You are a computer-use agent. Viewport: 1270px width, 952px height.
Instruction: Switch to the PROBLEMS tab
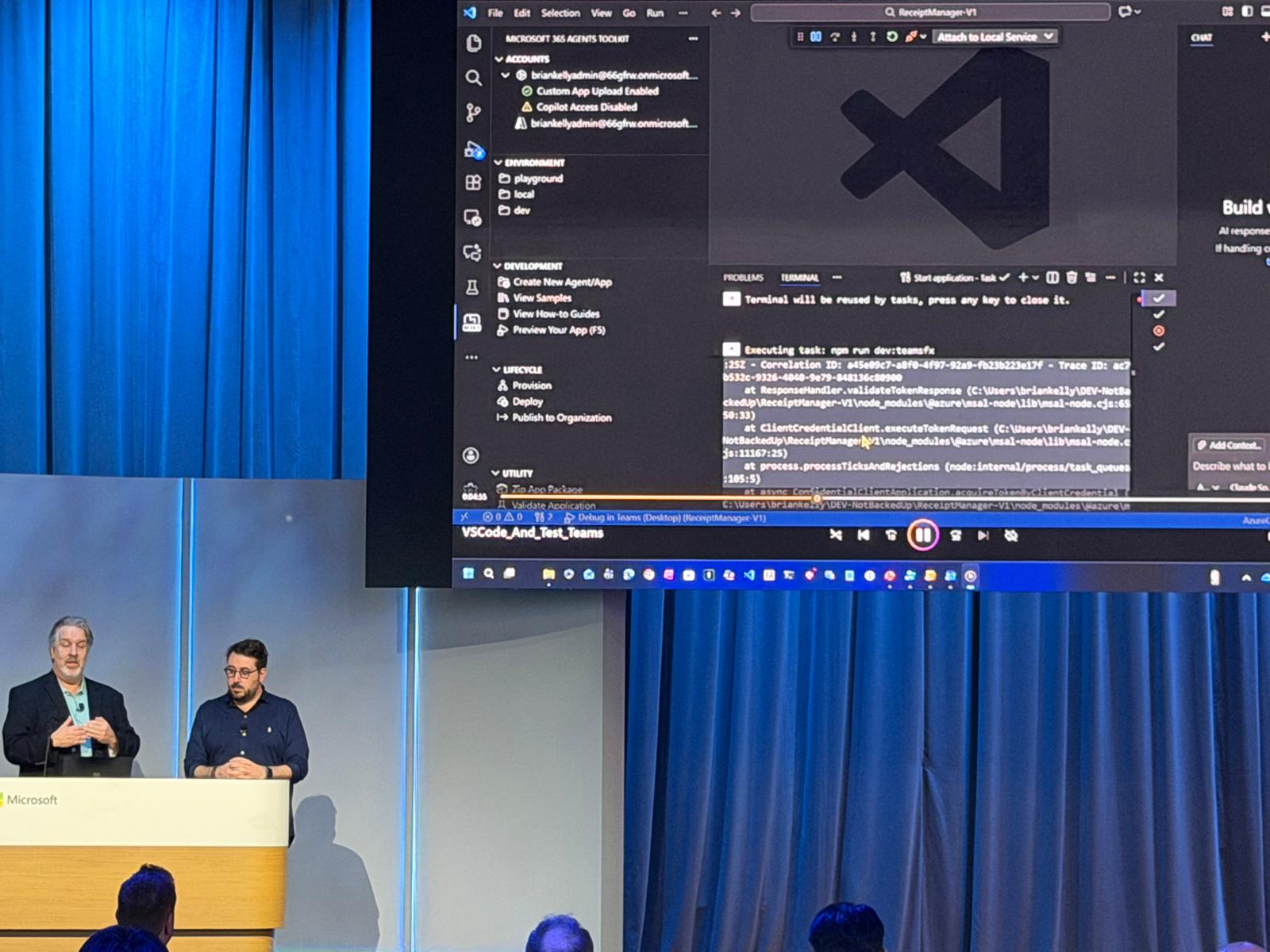tap(743, 278)
